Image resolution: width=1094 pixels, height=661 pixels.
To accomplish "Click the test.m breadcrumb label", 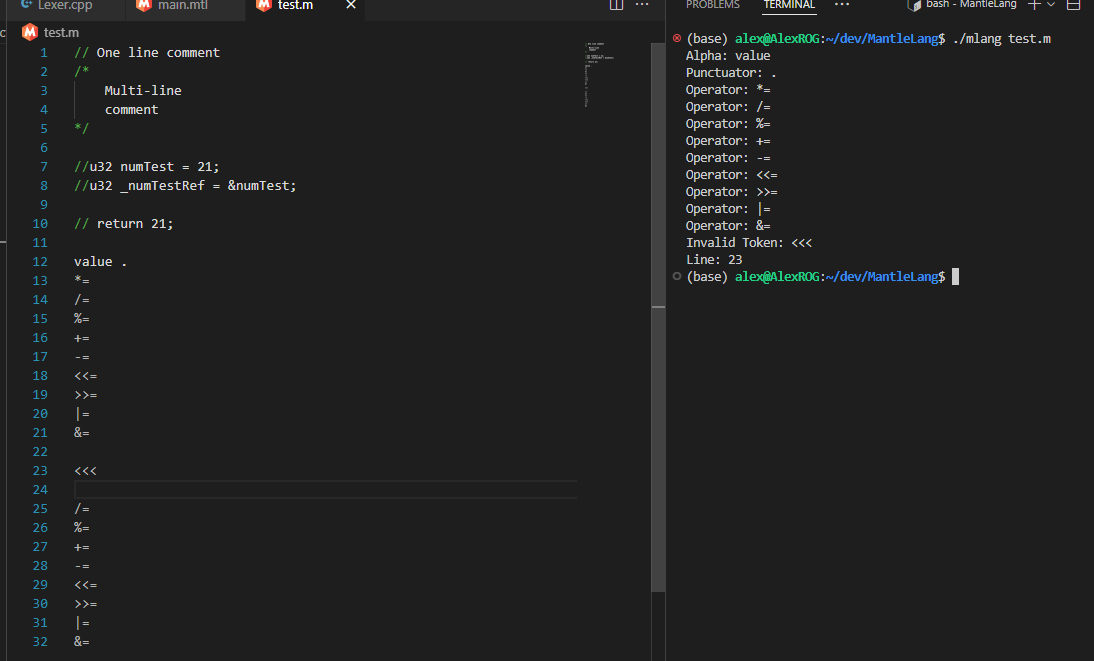I will (61, 32).
